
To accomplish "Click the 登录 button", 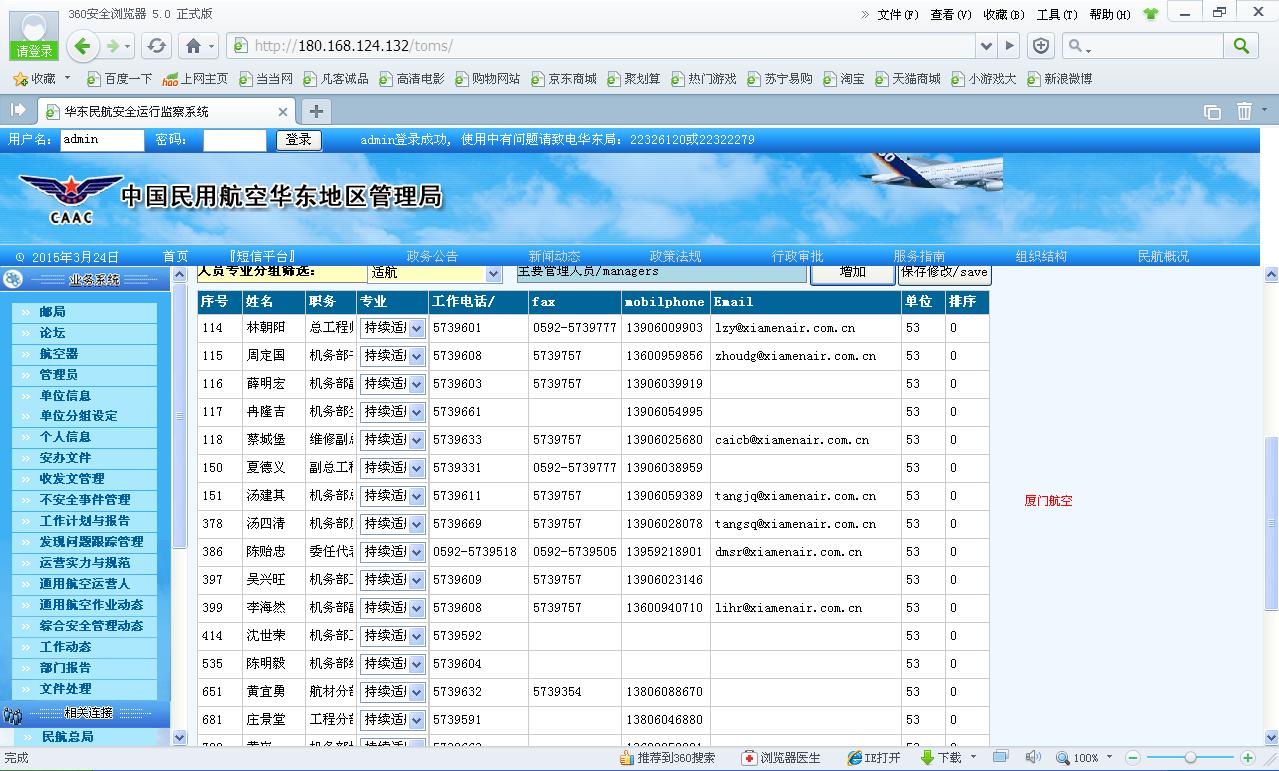I will point(298,140).
